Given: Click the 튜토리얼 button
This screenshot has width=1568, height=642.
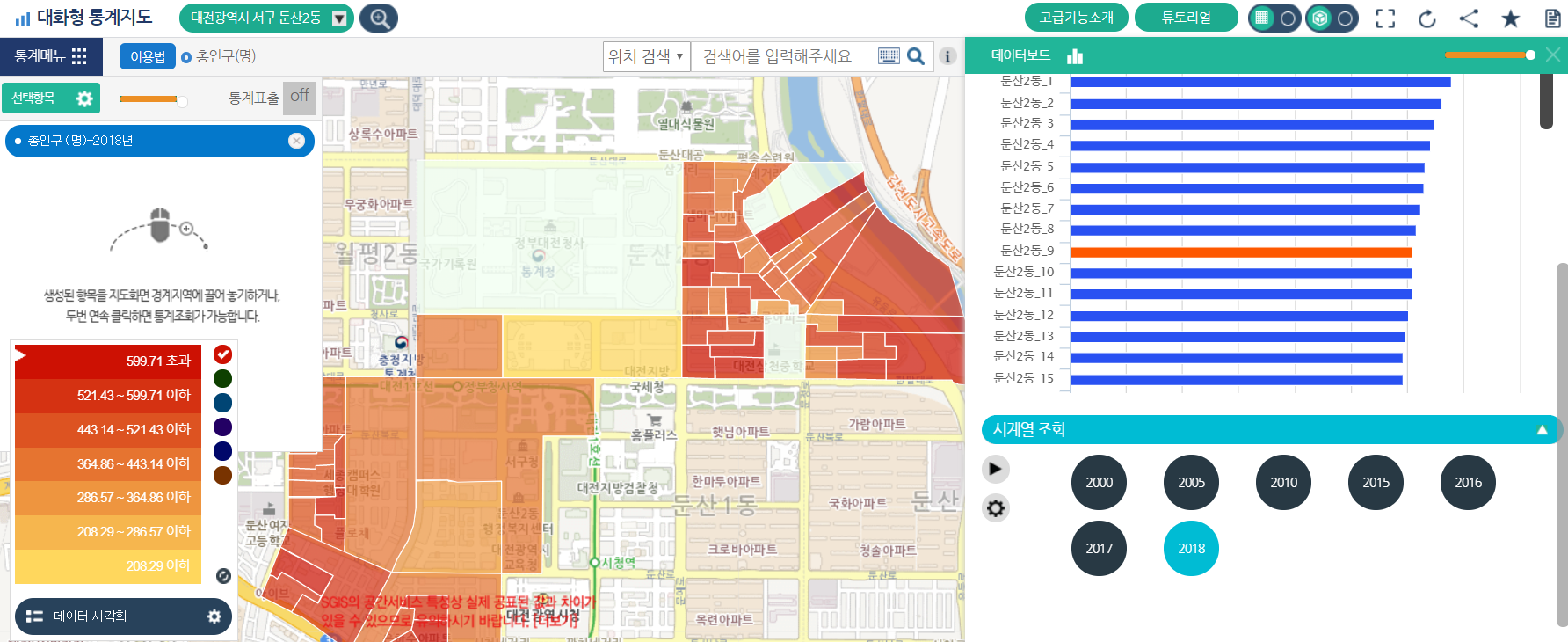Looking at the screenshot, I should coord(1186,18).
